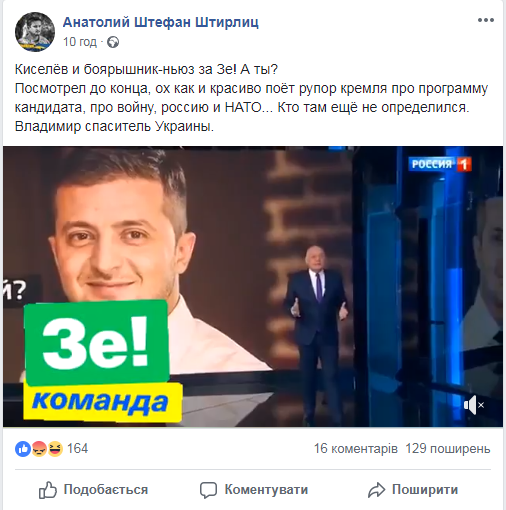This screenshot has width=506, height=510.
Task: Click the blue Like reaction icon
Action: pos(23,449)
